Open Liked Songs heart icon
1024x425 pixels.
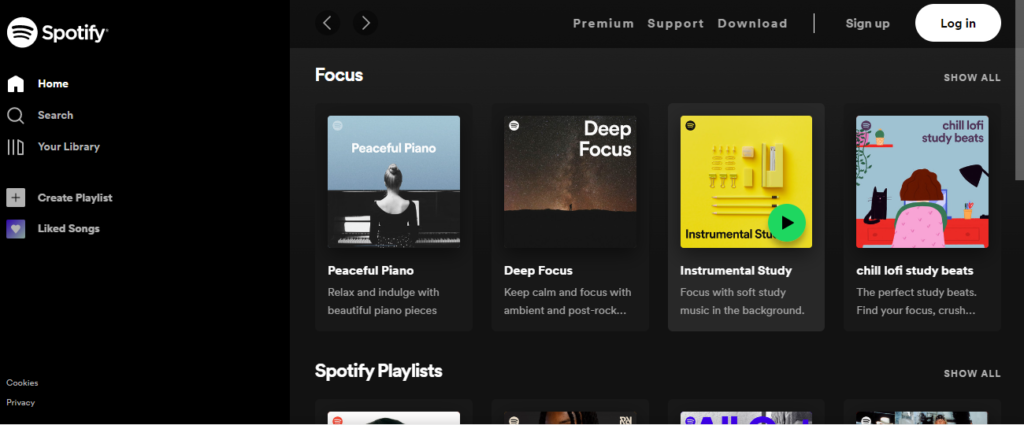point(16,229)
